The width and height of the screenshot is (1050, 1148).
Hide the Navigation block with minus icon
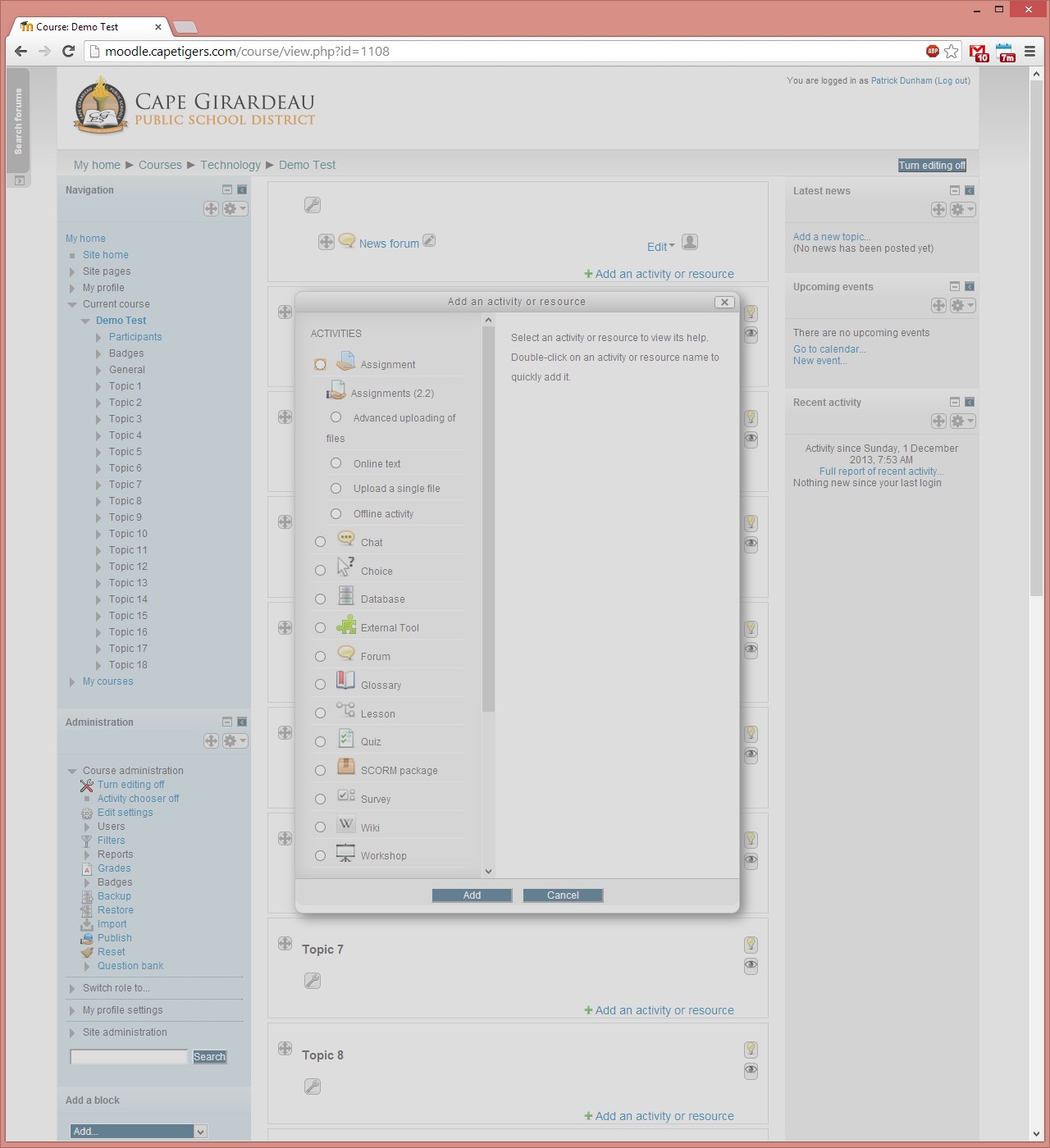[227, 189]
